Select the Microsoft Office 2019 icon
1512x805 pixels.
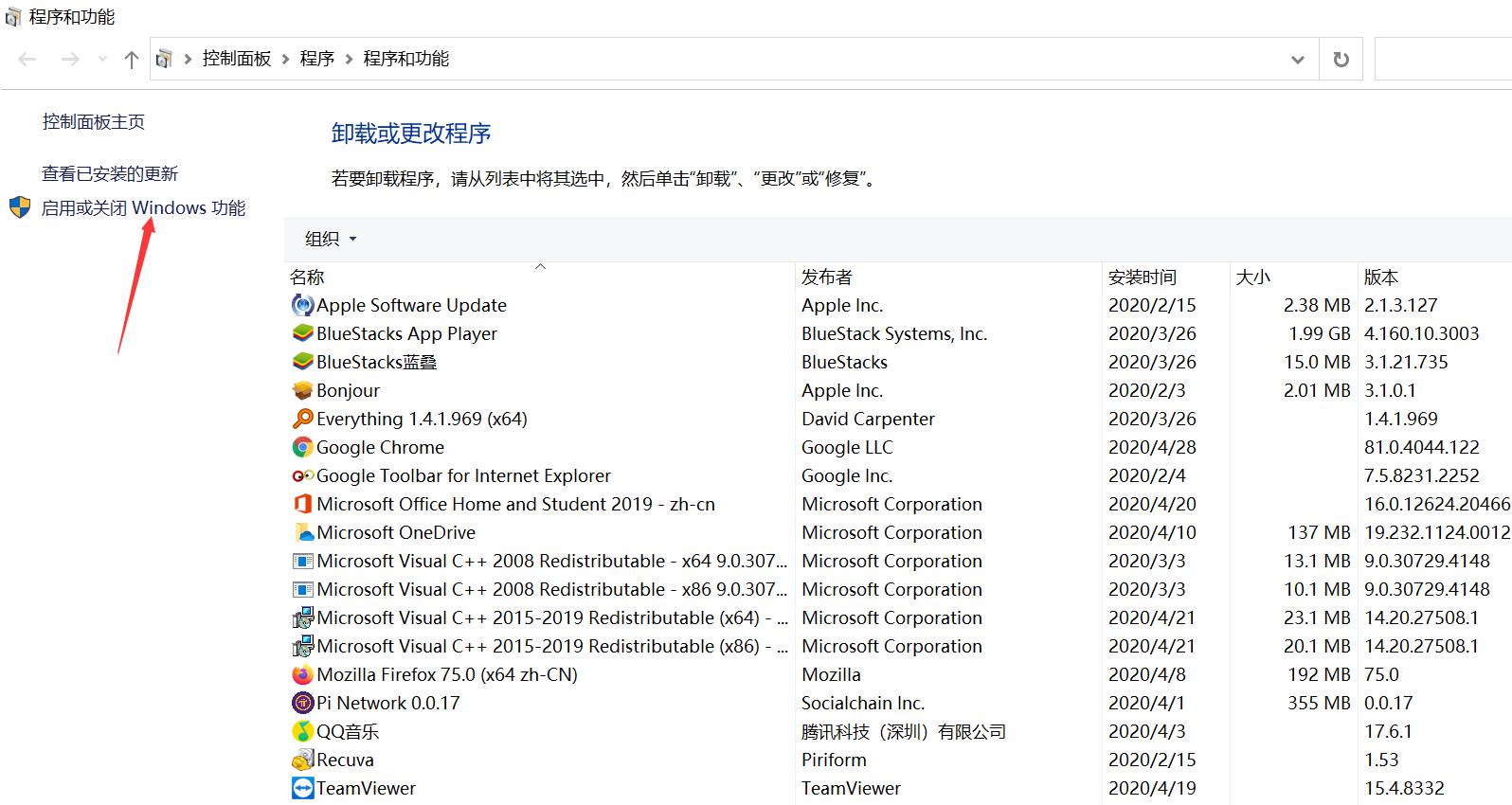(302, 504)
